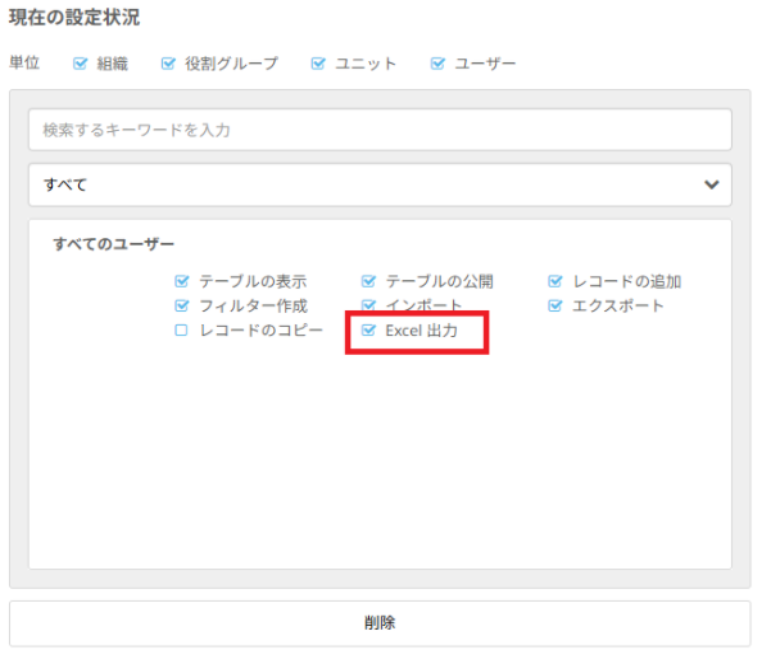Click the 単位 label
Image resolution: width=771 pixels, height=664 pixels.
click(24, 63)
